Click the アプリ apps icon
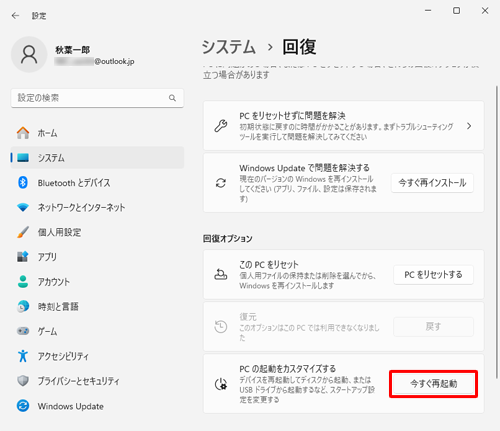The width and height of the screenshot is (500, 431). coord(23,257)
